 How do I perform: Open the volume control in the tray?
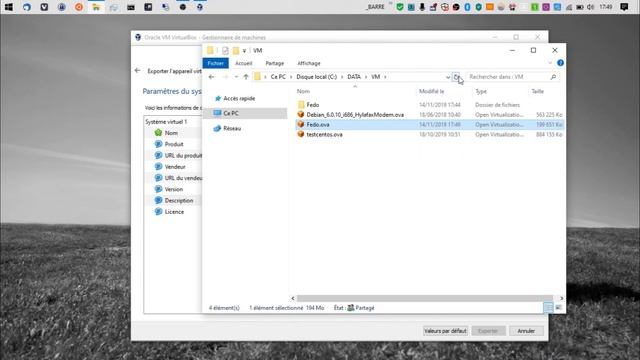(590, 7)
